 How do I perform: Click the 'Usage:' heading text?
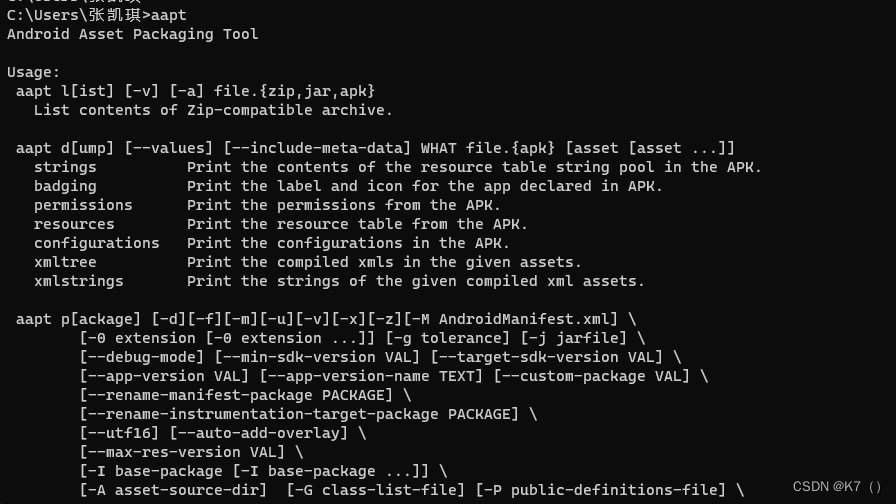pos(33,73)
